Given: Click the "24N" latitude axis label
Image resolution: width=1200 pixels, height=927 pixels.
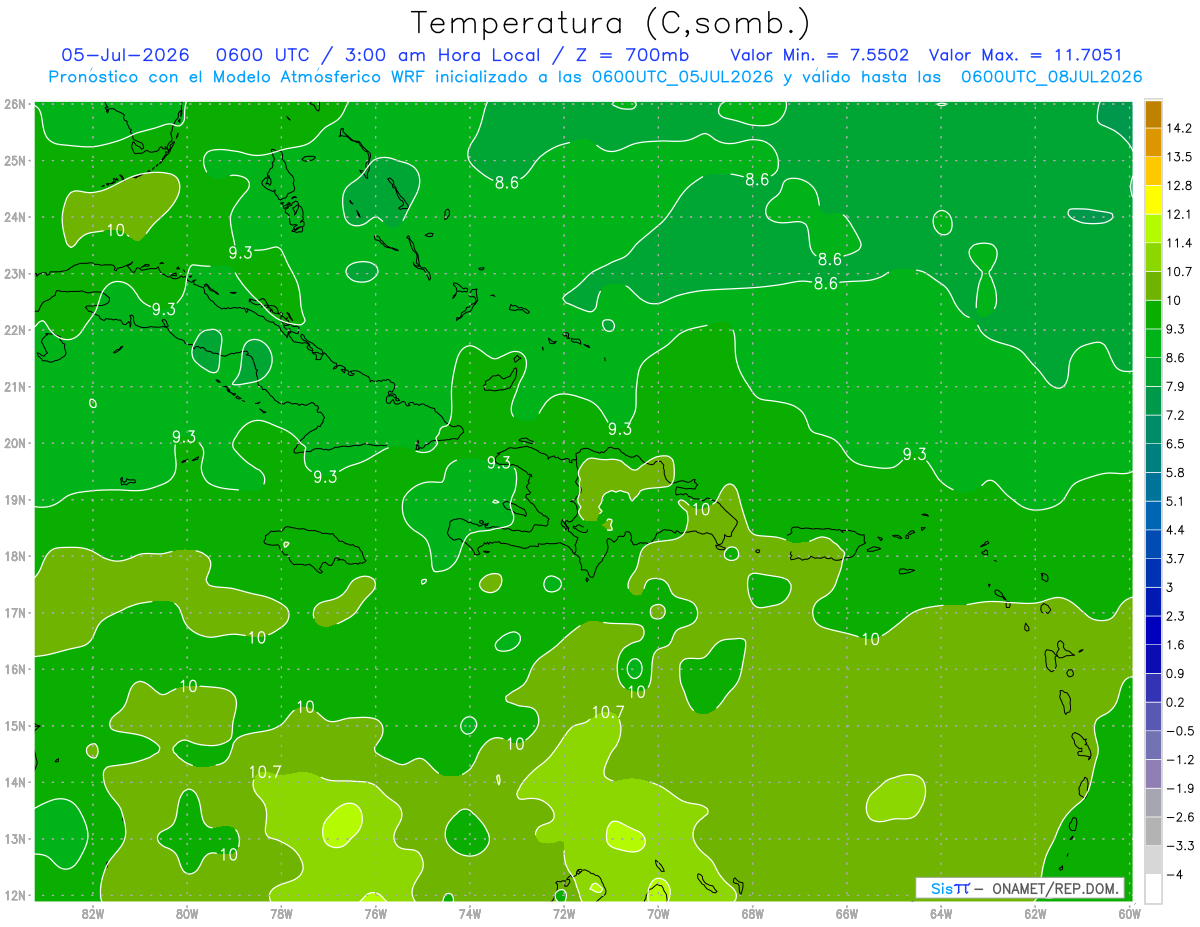Looking at the screenshot, I should (x=14, y=216).
